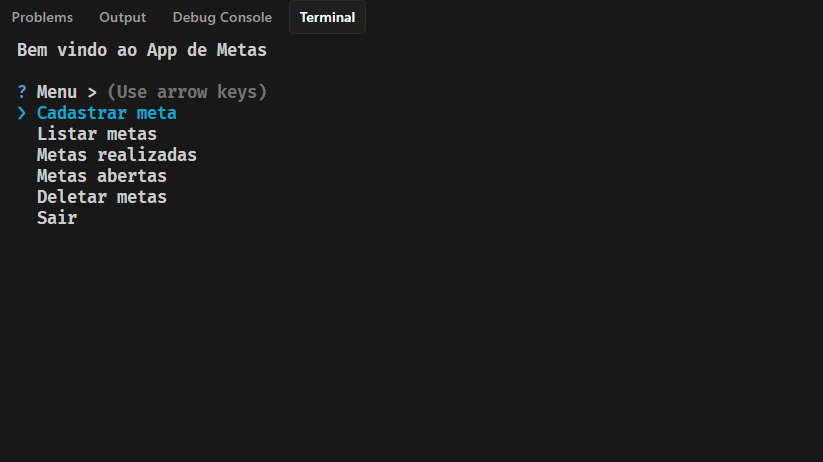The height and width of the screenshot is (462, 823).
Task: Focus the empty terminal area below Sair
Action: pyautogui.click(x=400, y=340)
